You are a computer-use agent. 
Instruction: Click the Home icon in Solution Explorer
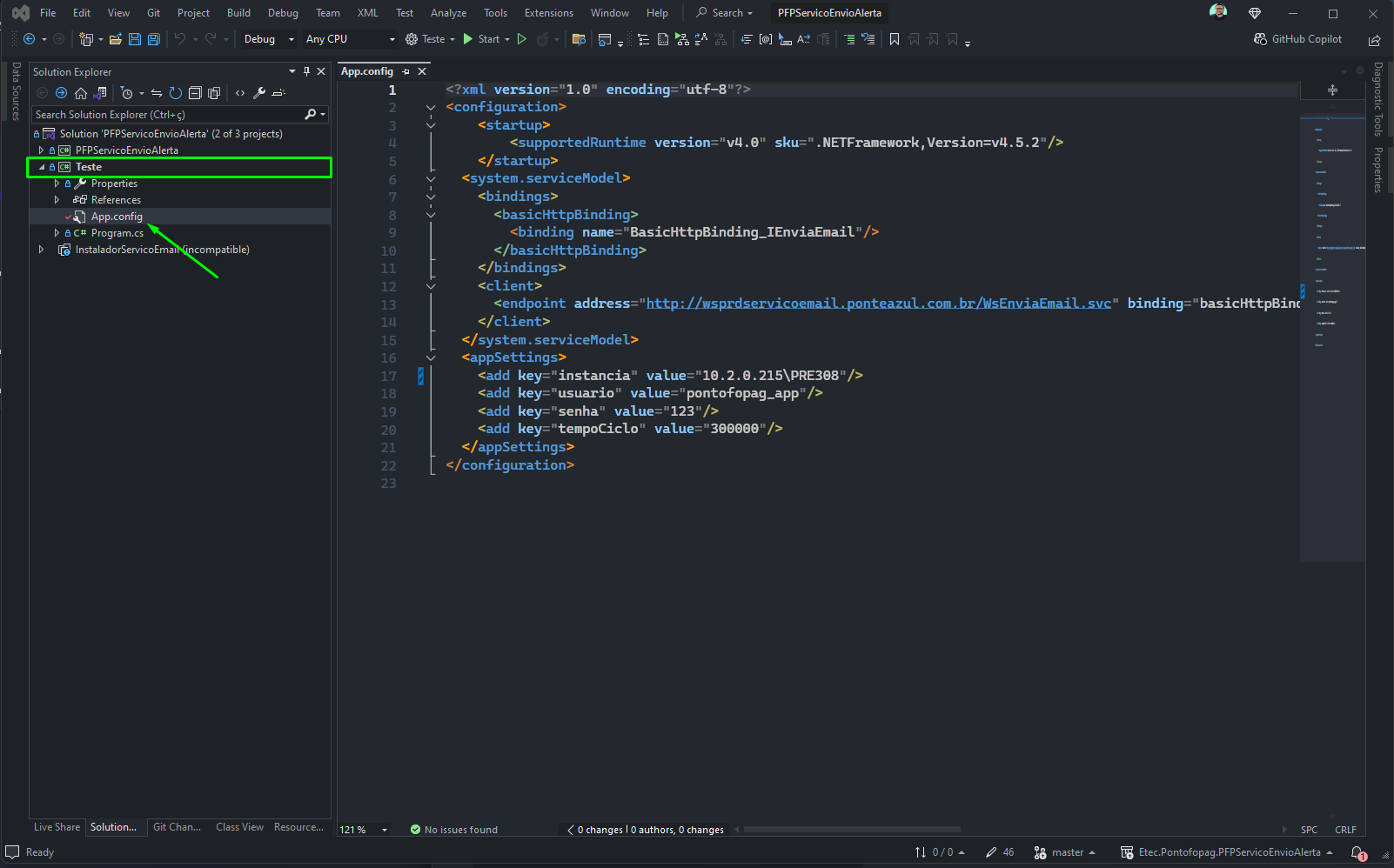click(x=81, y=93)
